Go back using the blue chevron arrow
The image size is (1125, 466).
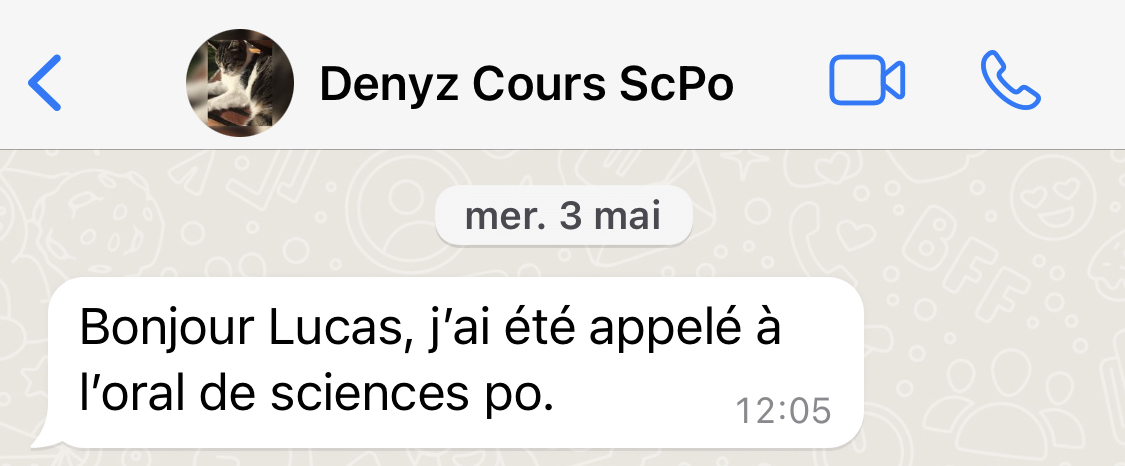point(44,82)
